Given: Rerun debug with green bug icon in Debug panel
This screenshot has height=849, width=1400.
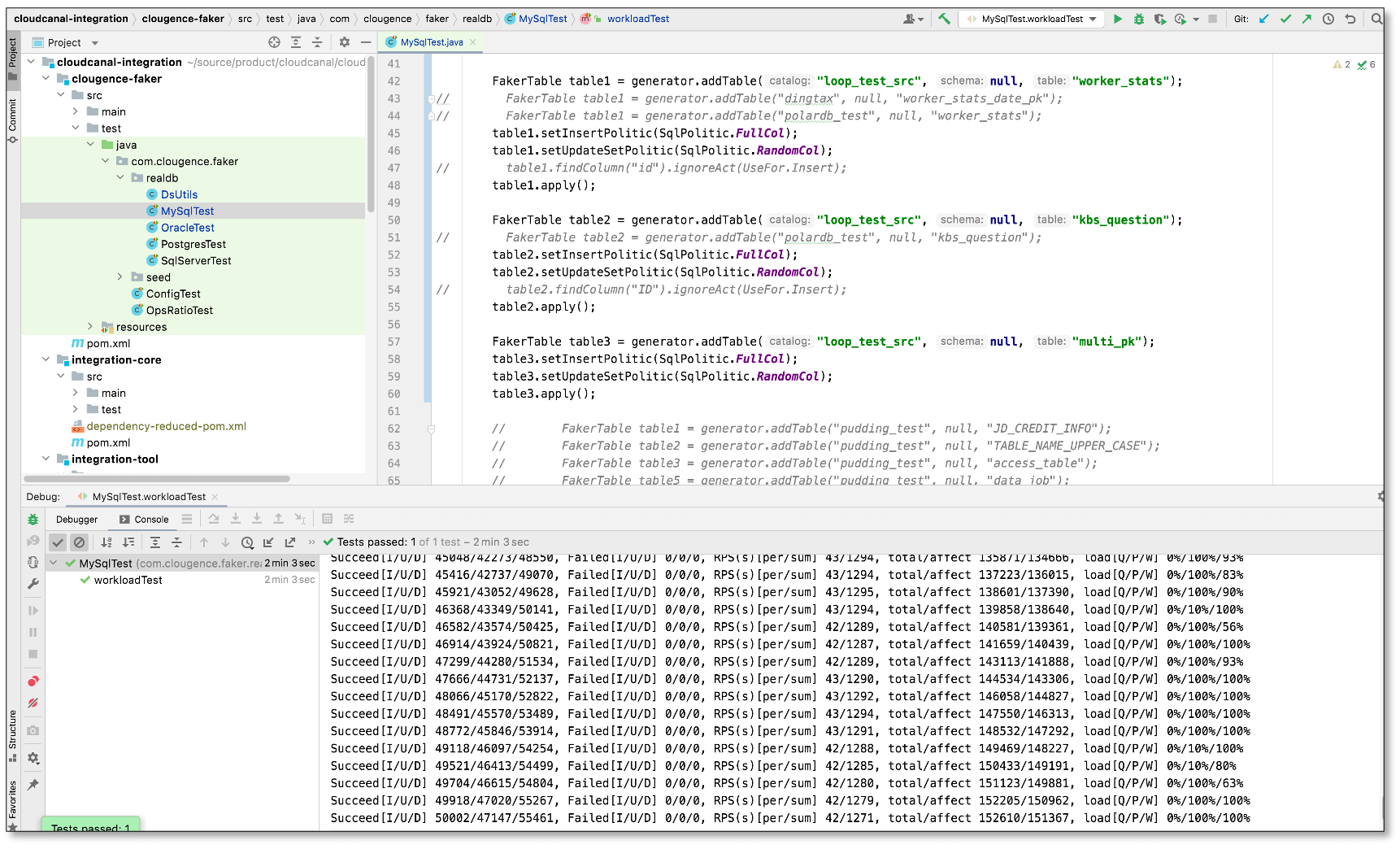Looking at the screenshot, I should click(33, 520).
